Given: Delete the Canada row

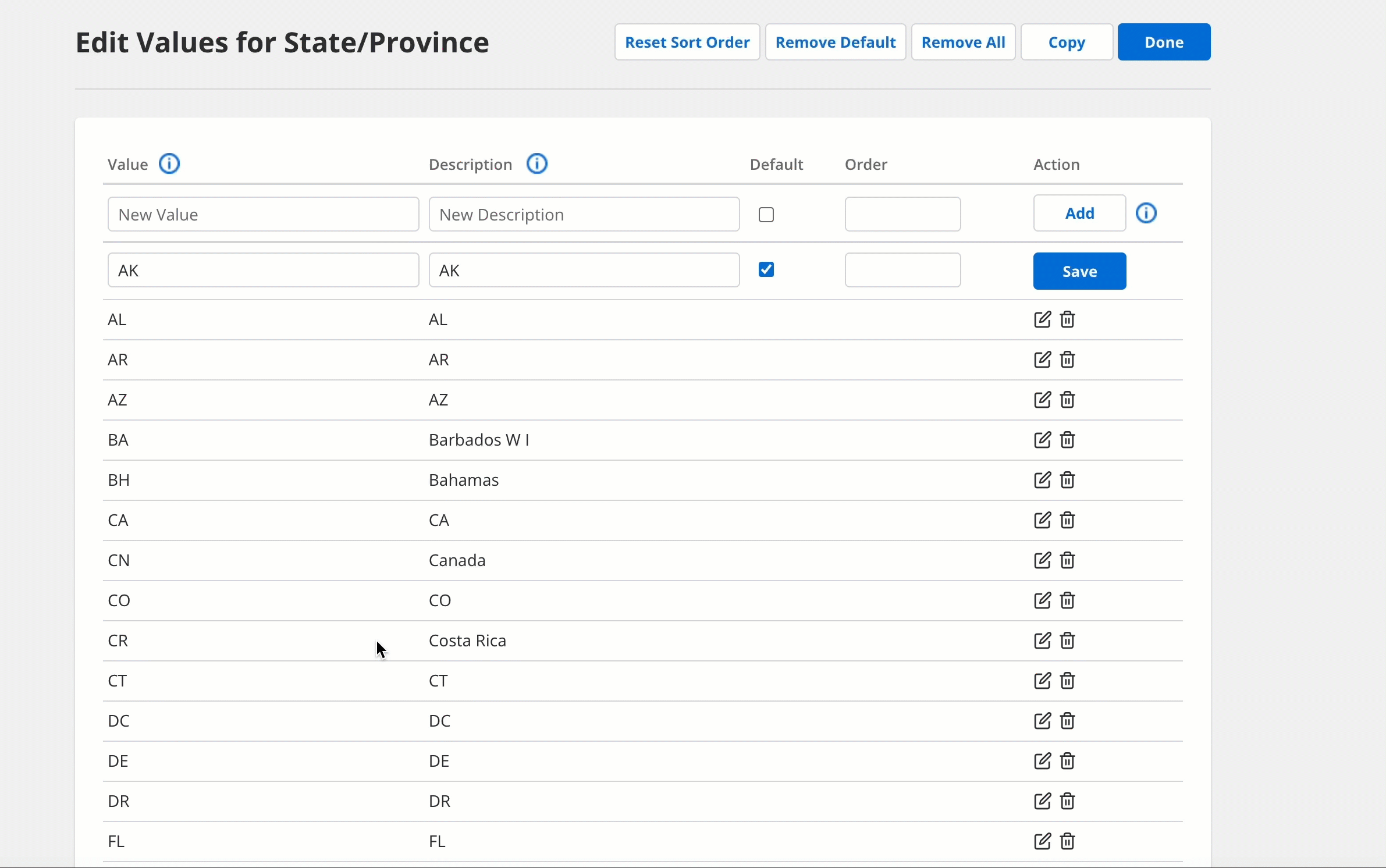Looking at the screenshot, I should tap(1067, 560).
